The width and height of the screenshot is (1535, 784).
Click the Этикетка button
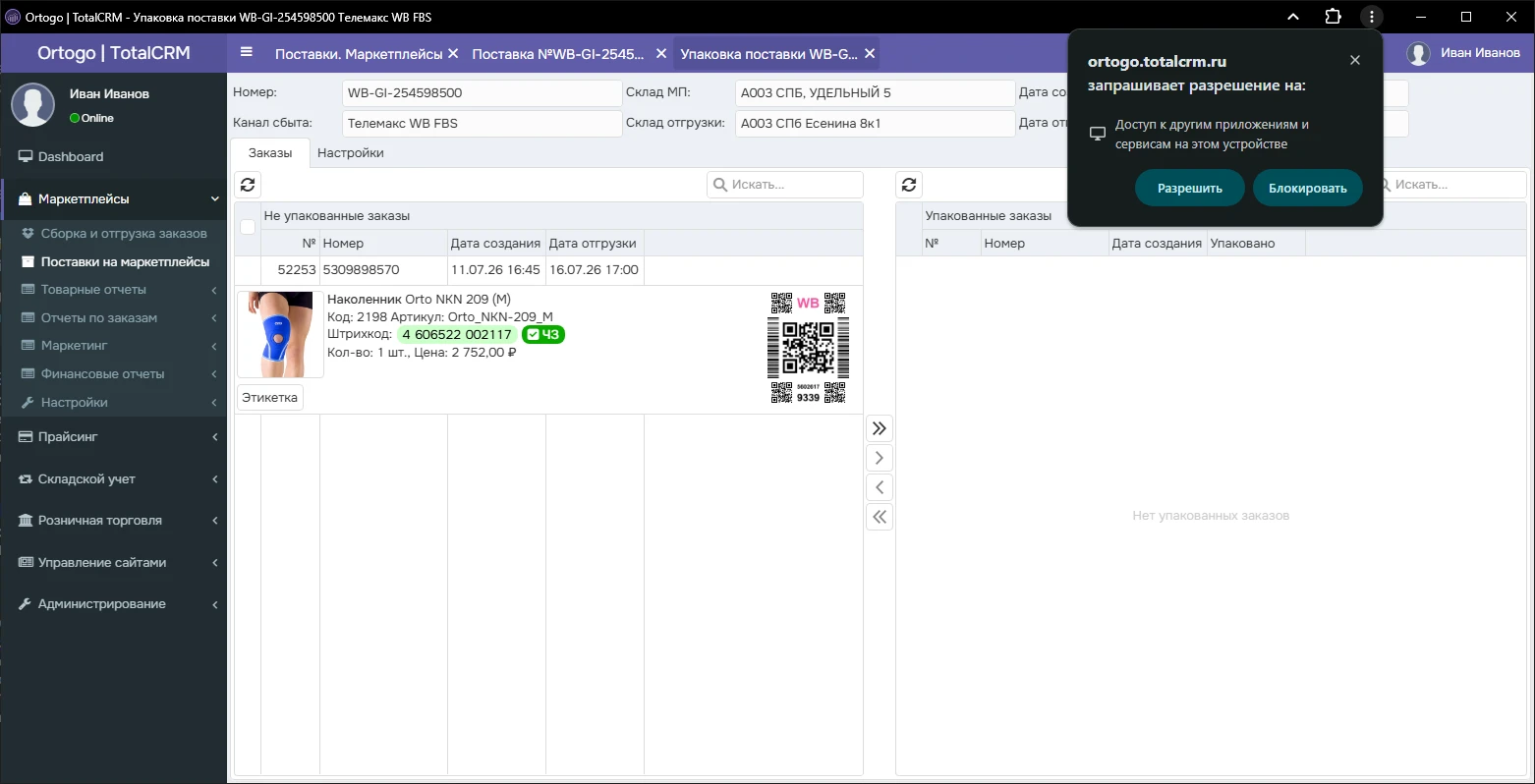pos(269,398)
